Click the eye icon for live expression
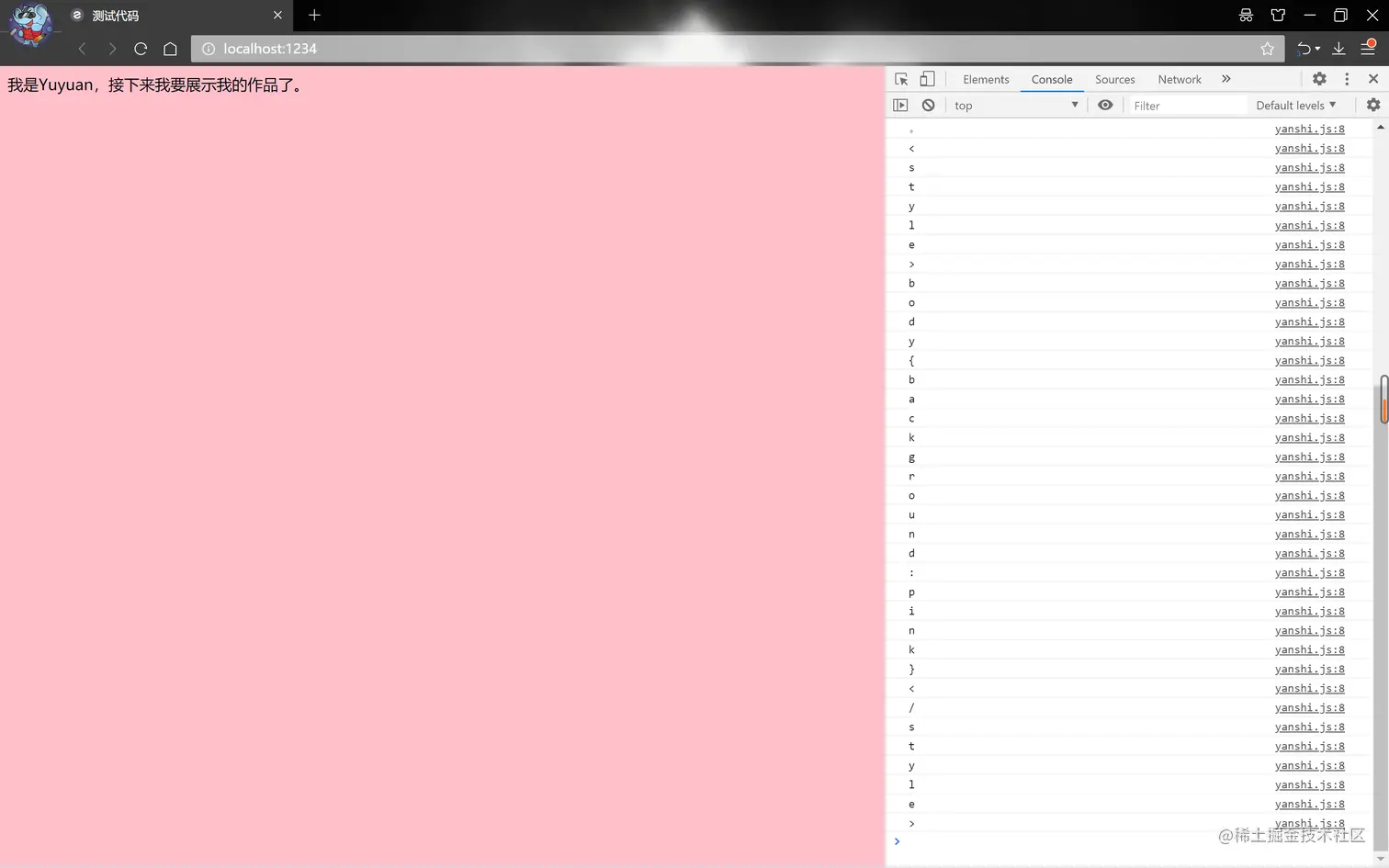 click(x=1105, y=106)
